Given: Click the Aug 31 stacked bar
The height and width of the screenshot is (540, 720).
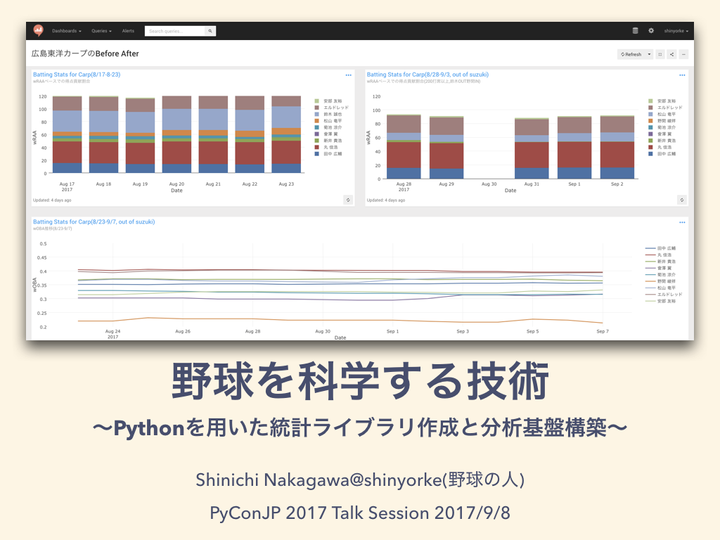Looking at the screenshot, I should (532, 149).
